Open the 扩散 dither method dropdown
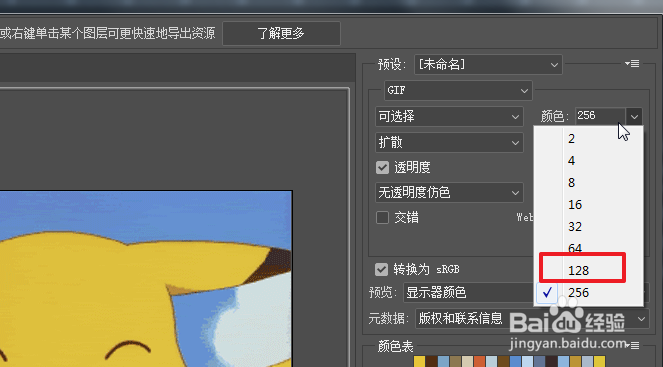Image resolution: width=663 pixels, height=367 pixels. point(449,142)
